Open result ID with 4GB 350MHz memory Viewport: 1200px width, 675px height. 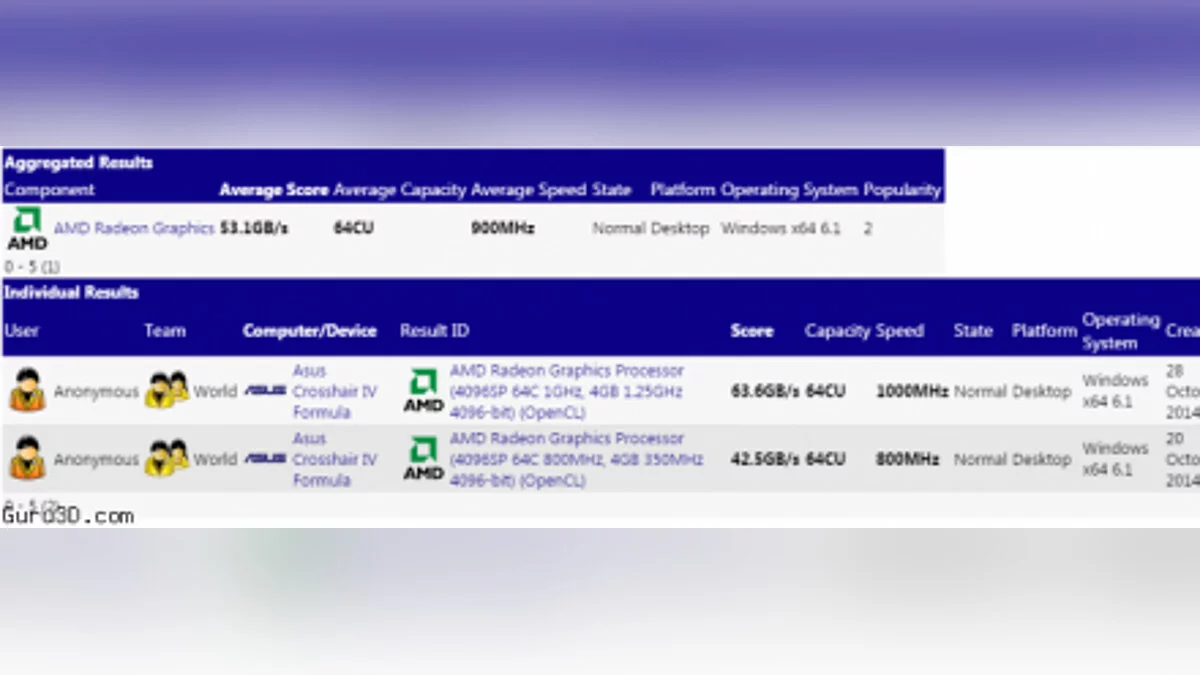(x=576, y=459)
